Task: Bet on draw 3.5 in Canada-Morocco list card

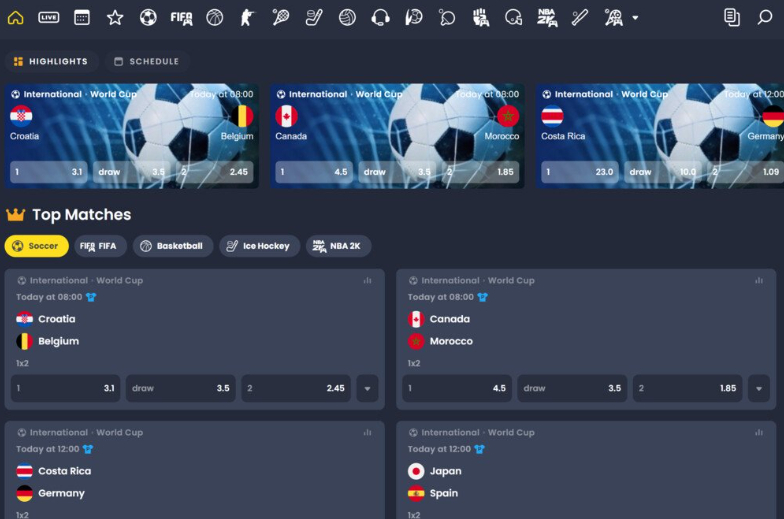Action: [572, 388]
